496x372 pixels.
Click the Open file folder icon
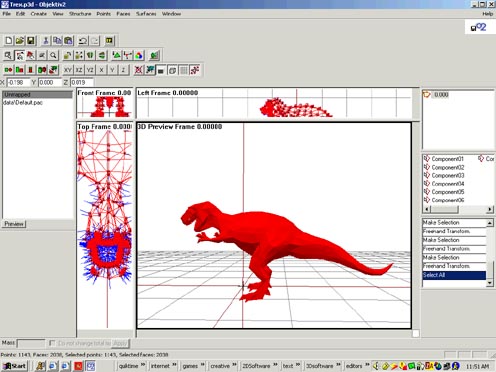tap(20, 41)
